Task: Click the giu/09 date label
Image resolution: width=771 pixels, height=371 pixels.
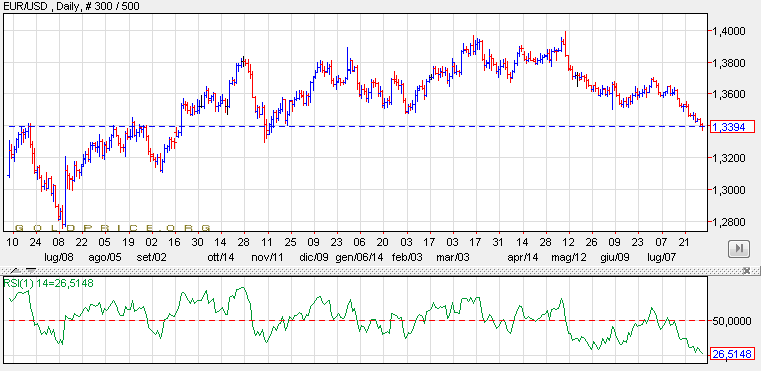Action: [x=615, y=257]
